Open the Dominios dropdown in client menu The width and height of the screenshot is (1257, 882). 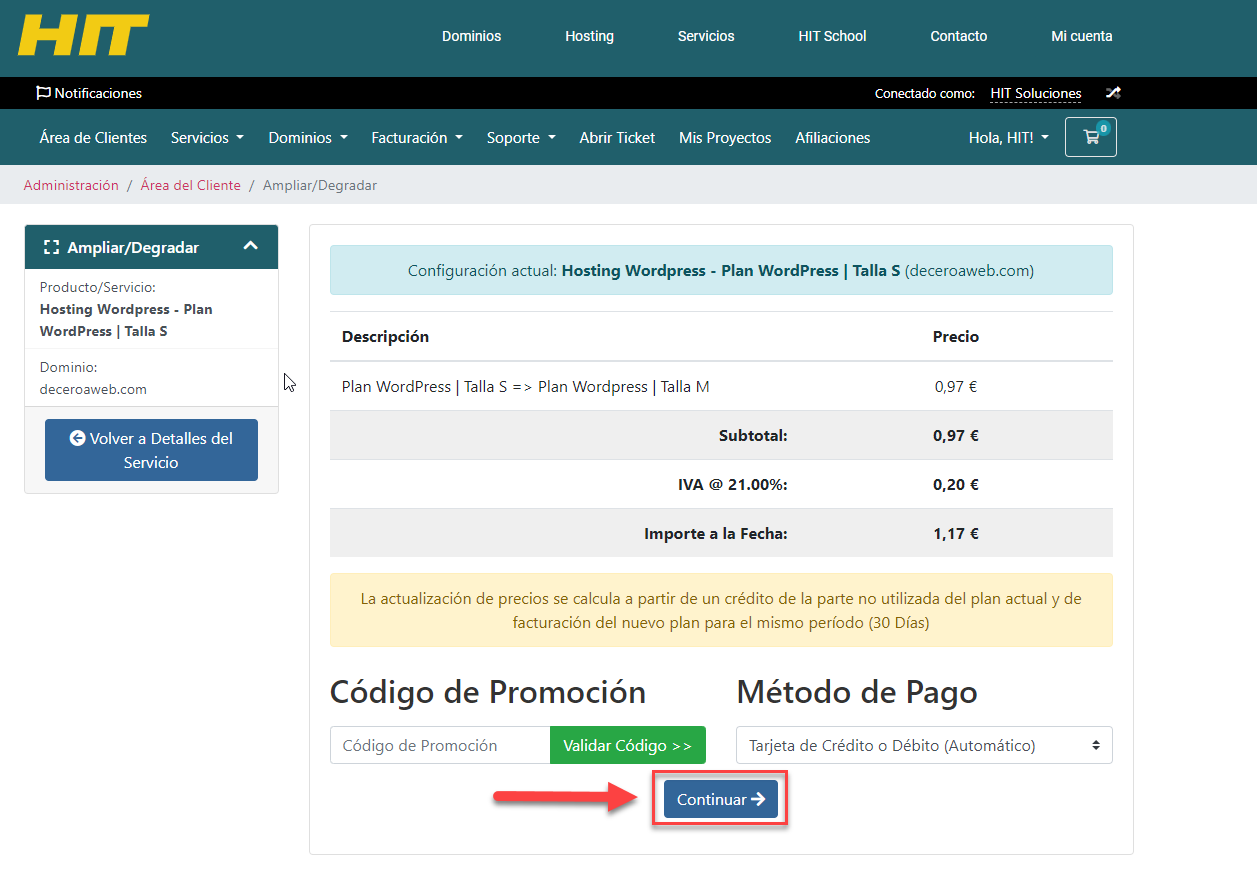[308, 138]
